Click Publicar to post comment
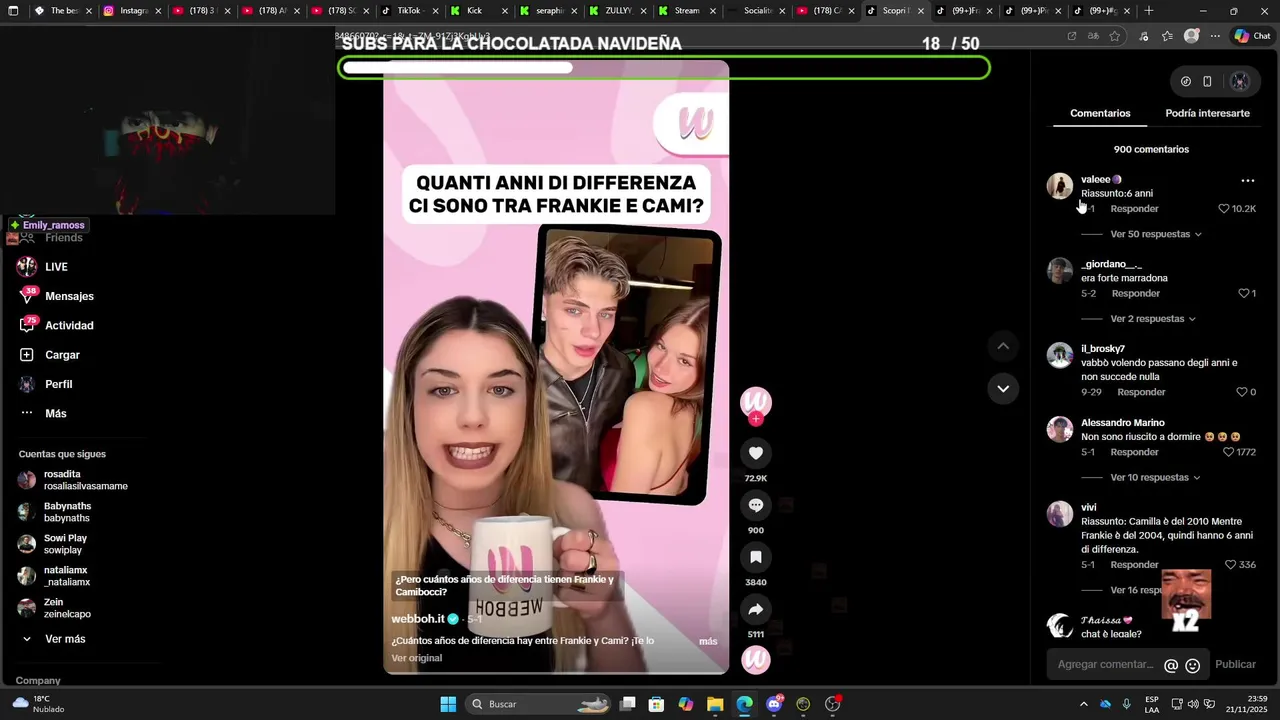The width and height of the screenshot is (1280, 720). (1235, 665)
